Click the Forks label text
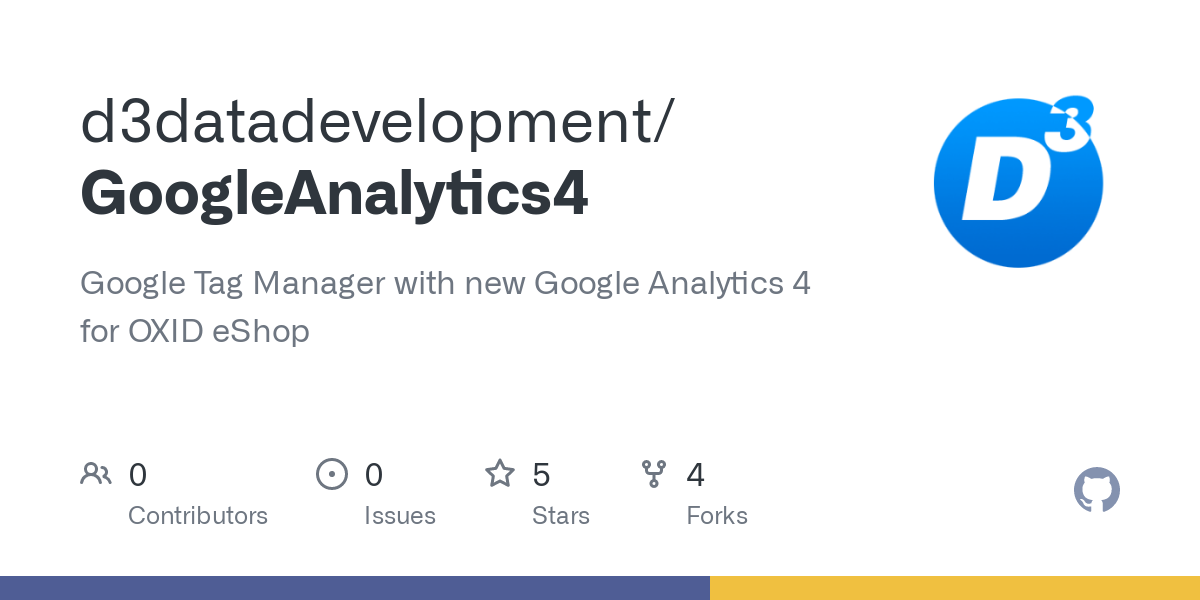This screenshot has width=1200, height=600. tap(717, 516)
